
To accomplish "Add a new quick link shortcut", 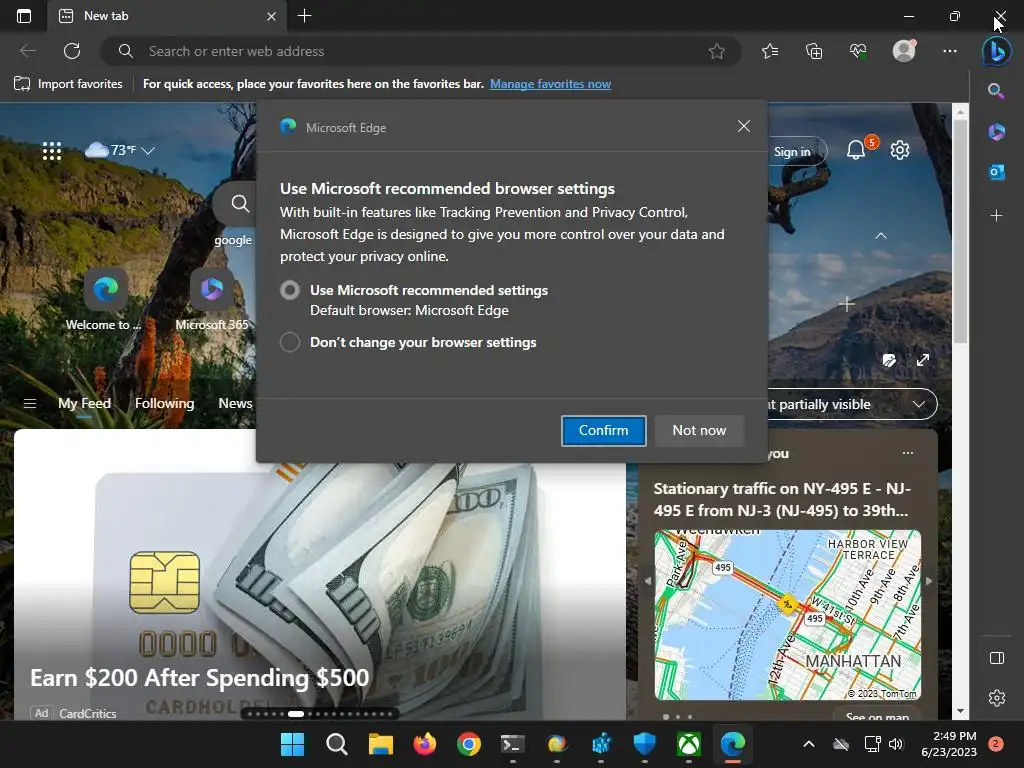I will click(x=846, y=304).
